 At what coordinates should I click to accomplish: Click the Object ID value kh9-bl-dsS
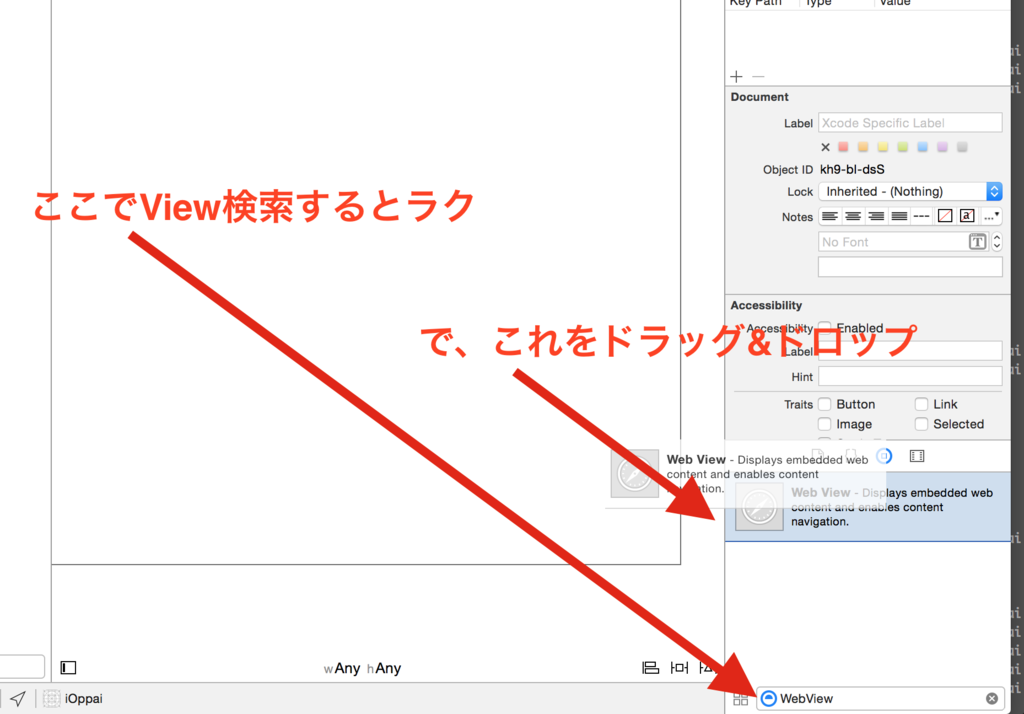point(852,169)
